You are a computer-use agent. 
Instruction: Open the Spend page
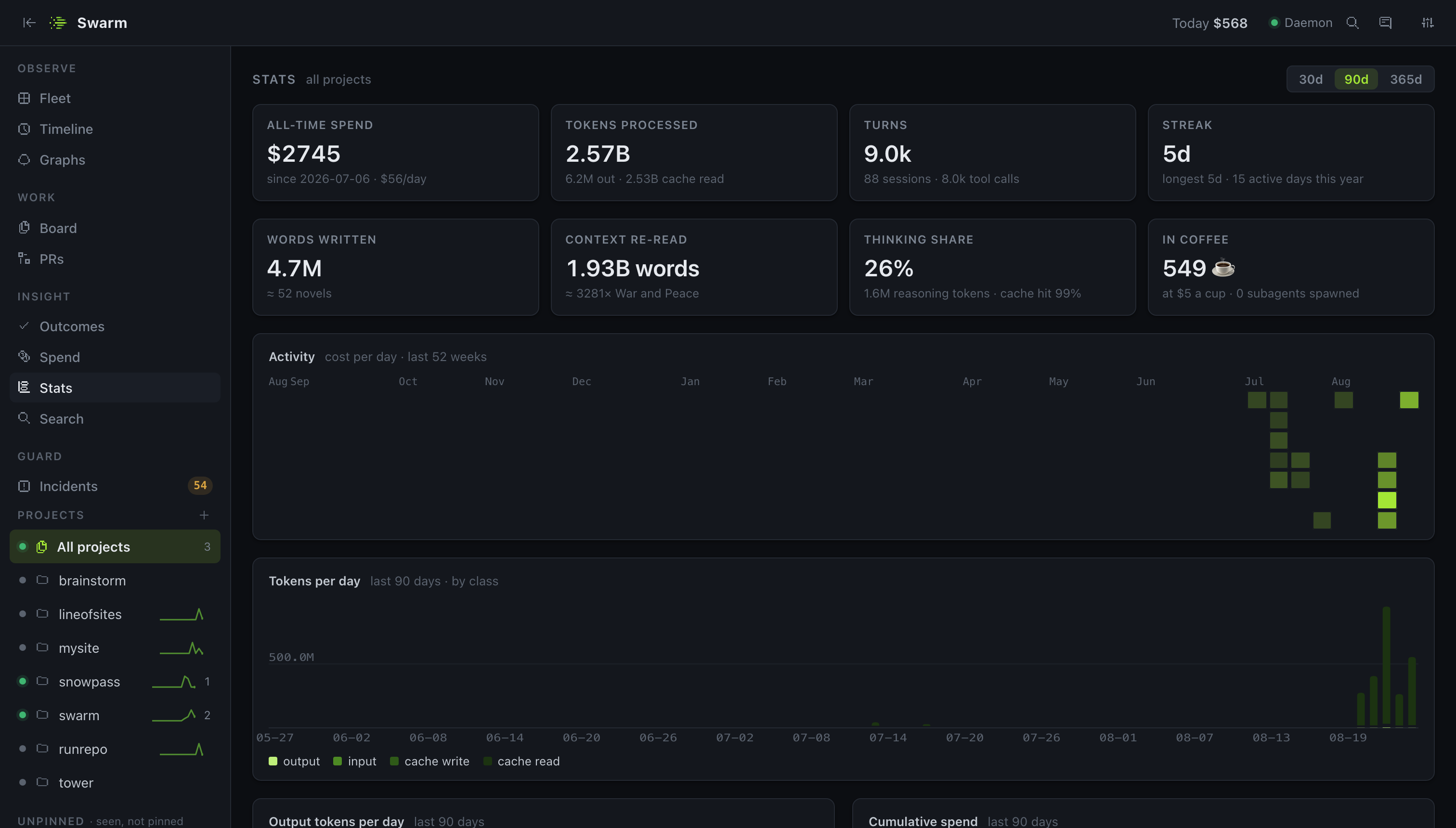(115, 357)
